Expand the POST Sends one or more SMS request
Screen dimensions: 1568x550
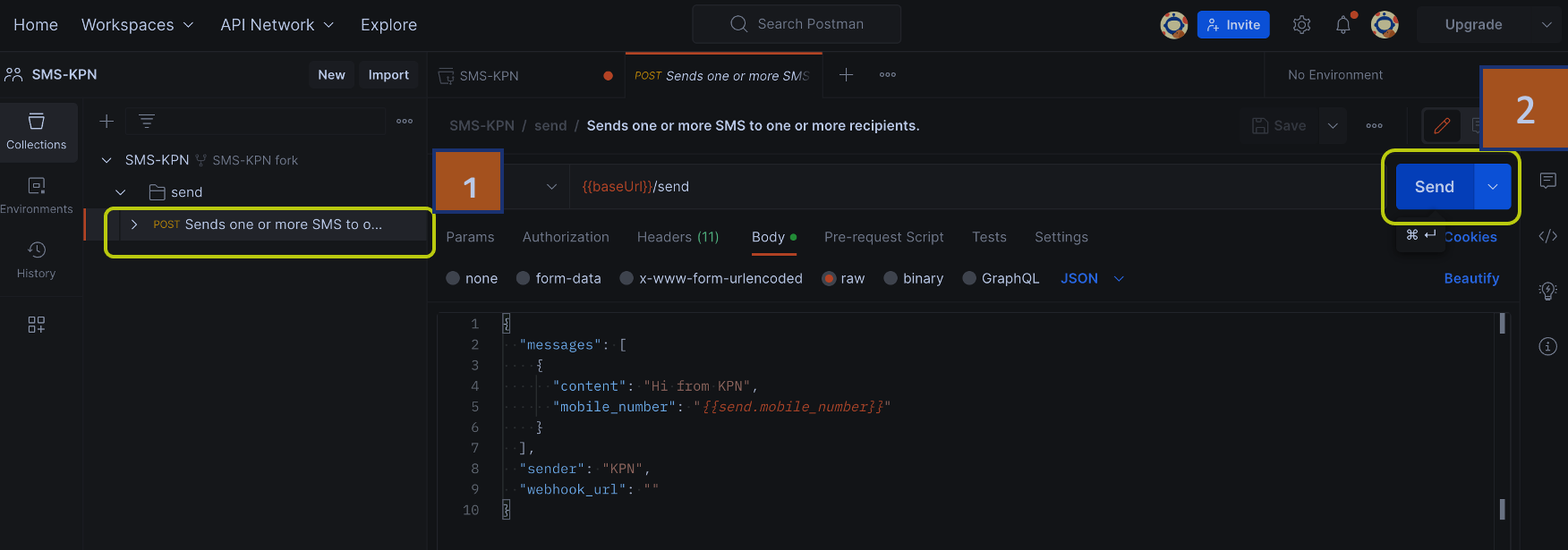pyautogui.click(x=134, y=224)
